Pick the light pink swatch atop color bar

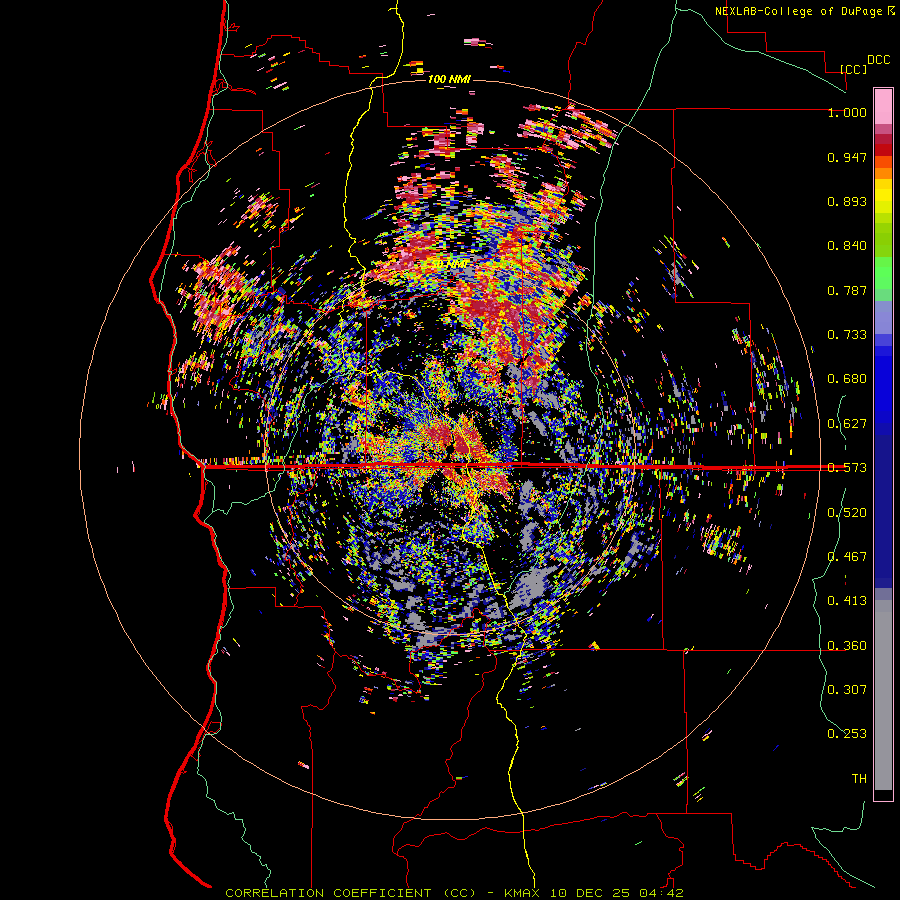883,106
